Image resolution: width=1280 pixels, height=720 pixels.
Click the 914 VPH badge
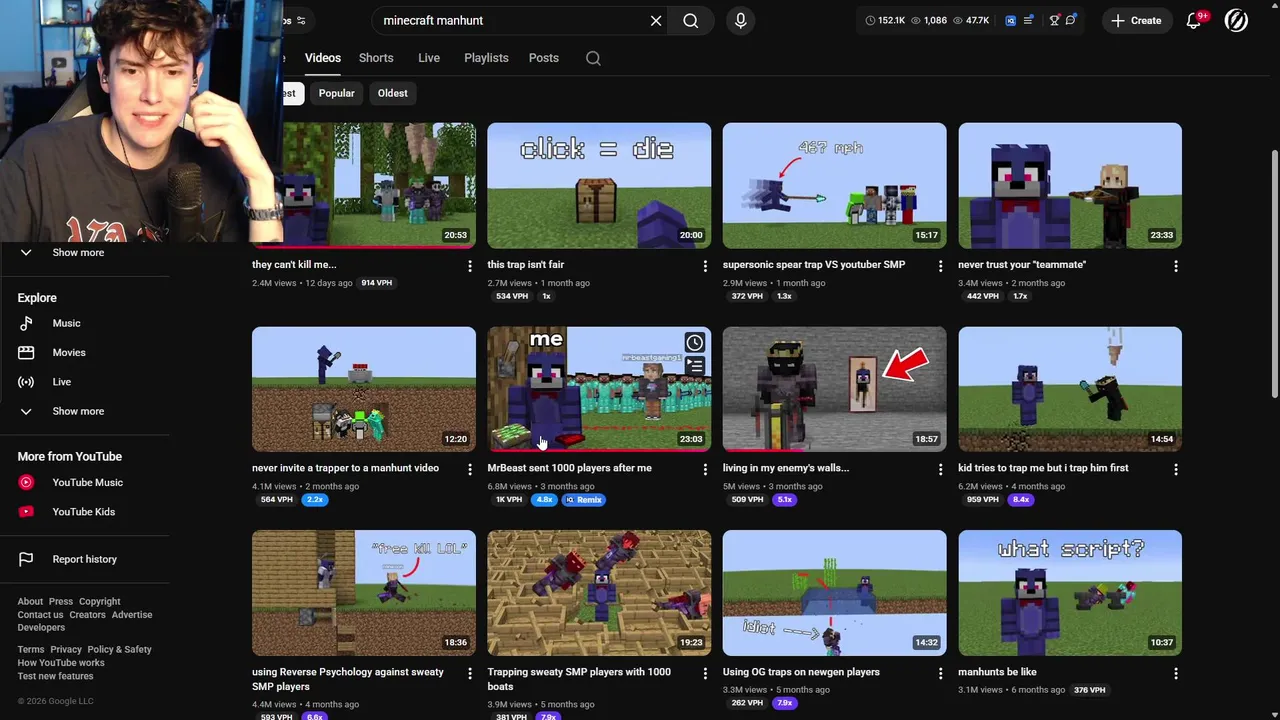[376, 283]
